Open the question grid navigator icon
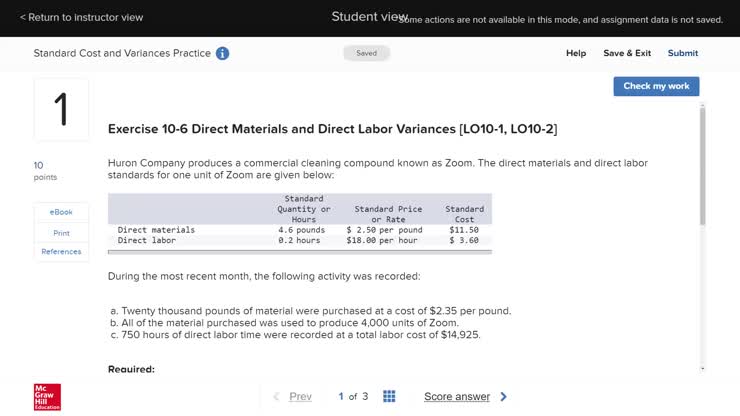 [389, 397]
